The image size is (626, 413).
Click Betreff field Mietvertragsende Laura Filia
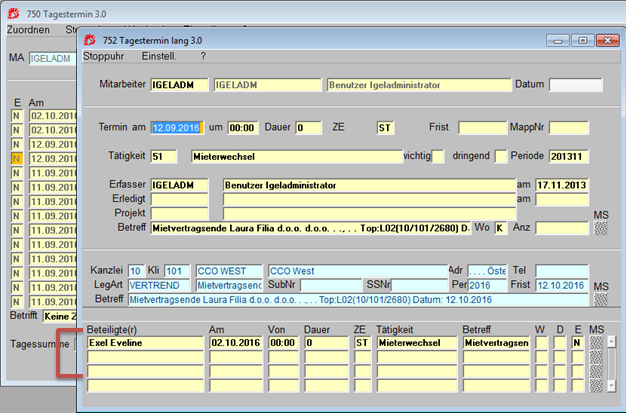(x=311, y=228)
